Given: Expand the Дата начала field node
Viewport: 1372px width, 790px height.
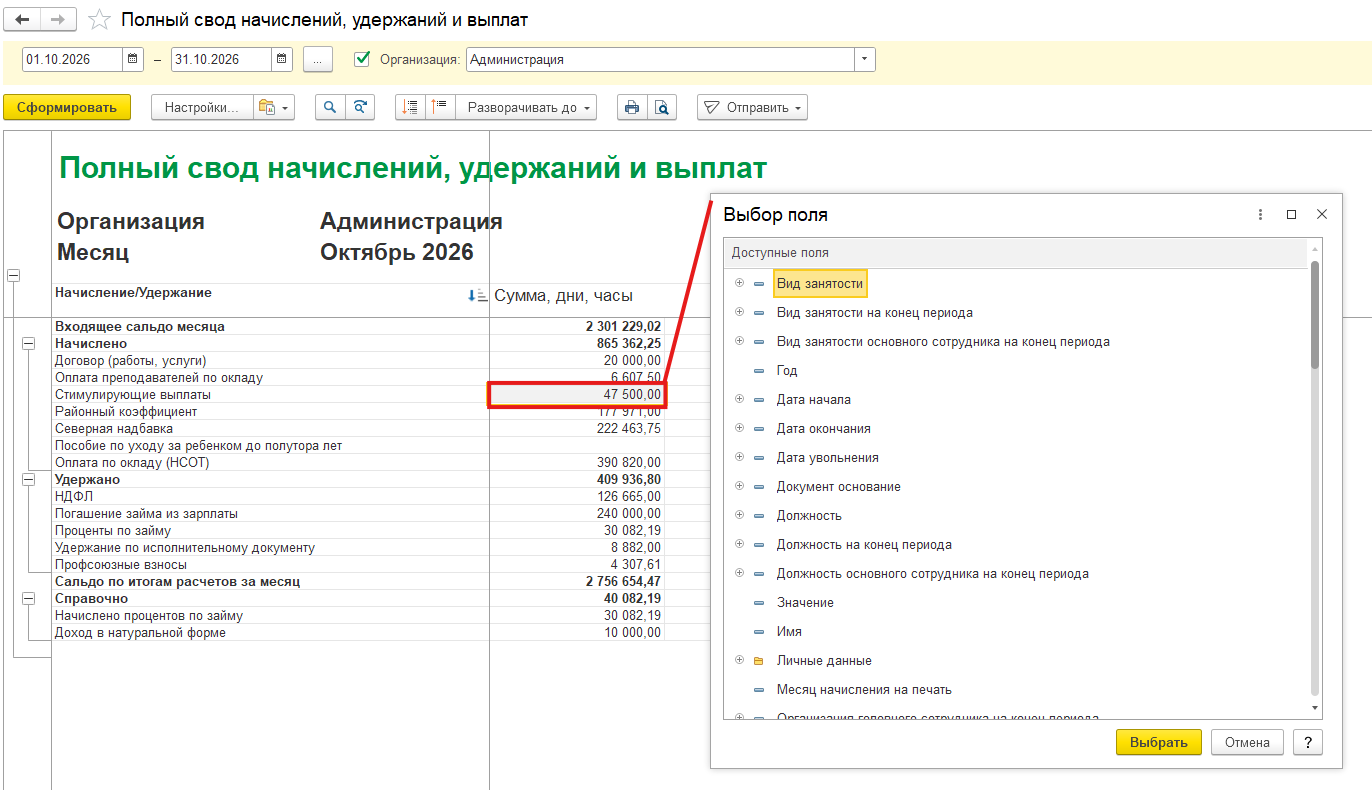Looking at the screenshot, I should [740, 399].
